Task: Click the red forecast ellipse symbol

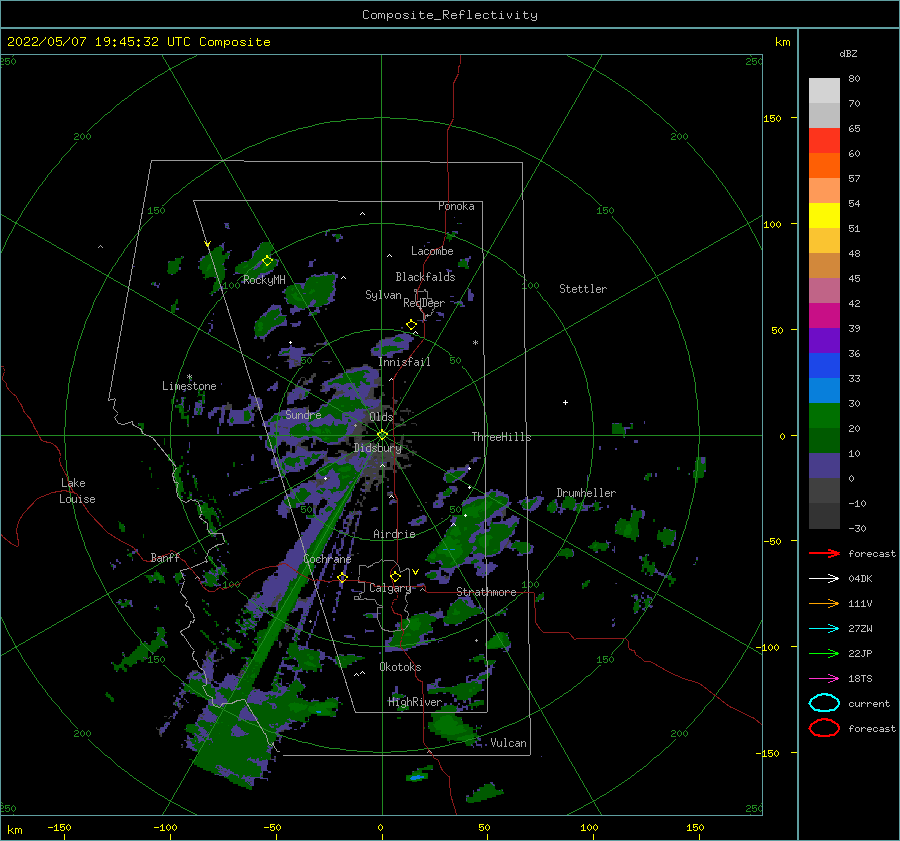Action: point(824,728)
